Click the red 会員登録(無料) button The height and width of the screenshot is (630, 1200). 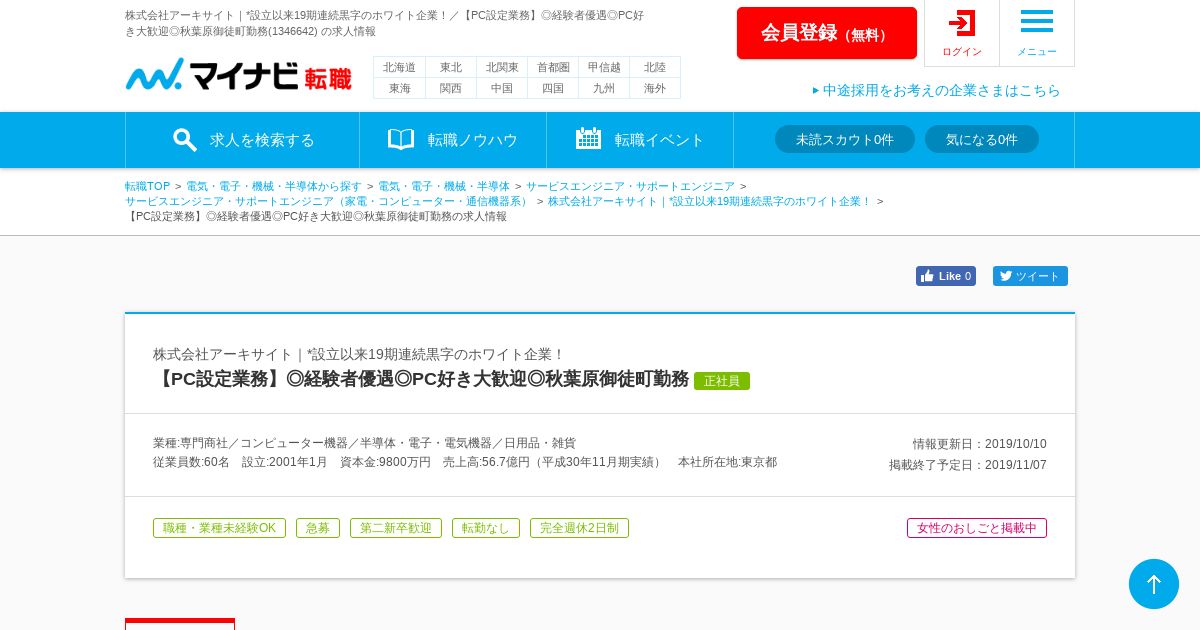(x=827, y=33)
